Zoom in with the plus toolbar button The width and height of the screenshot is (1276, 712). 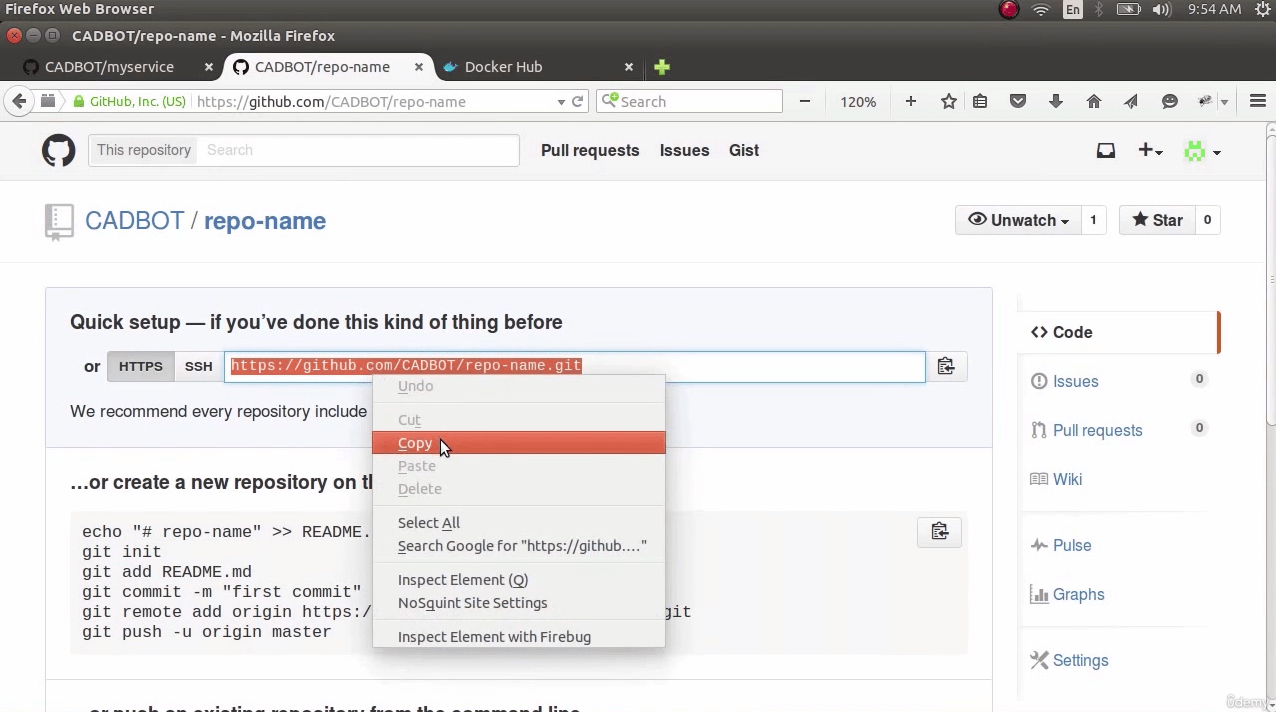(910, 101)
